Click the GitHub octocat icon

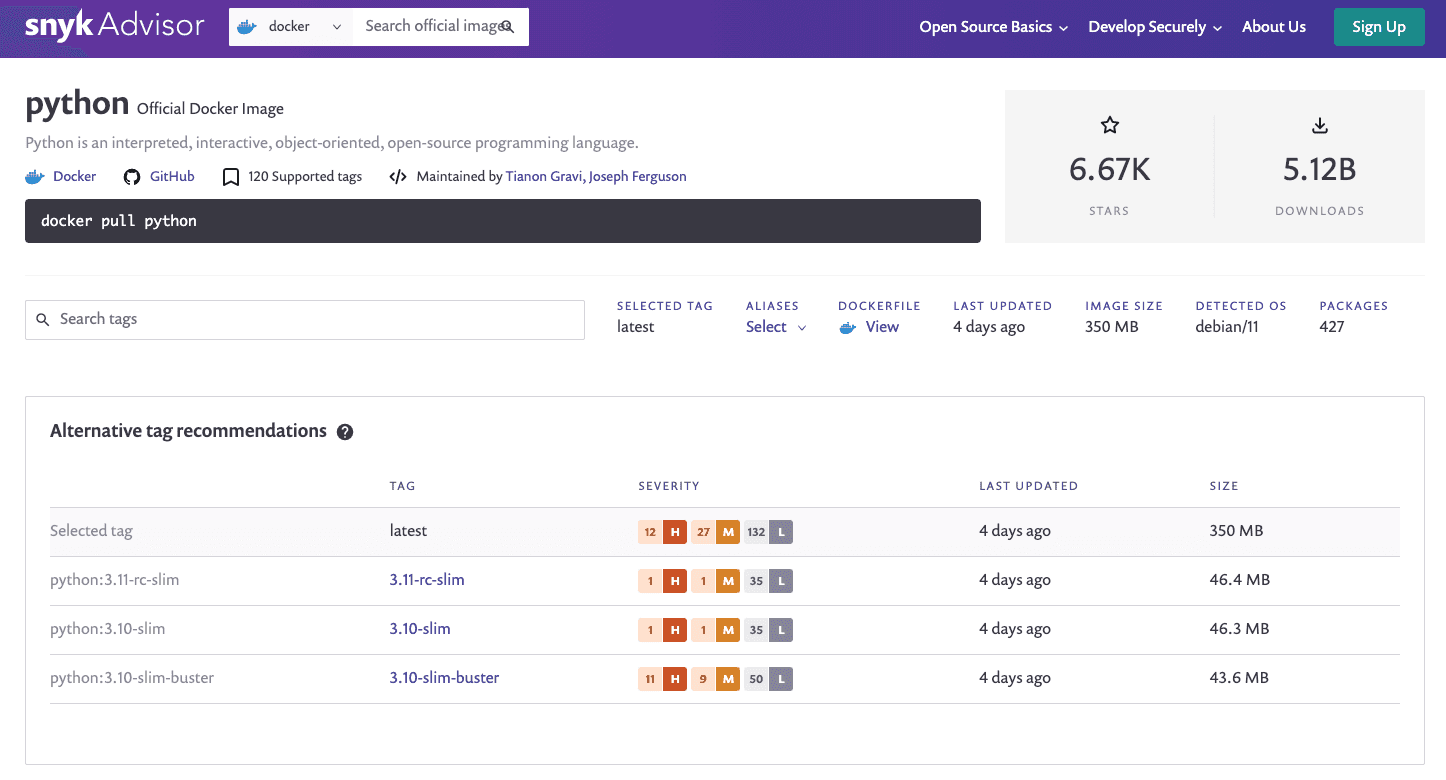pos(132,177)
